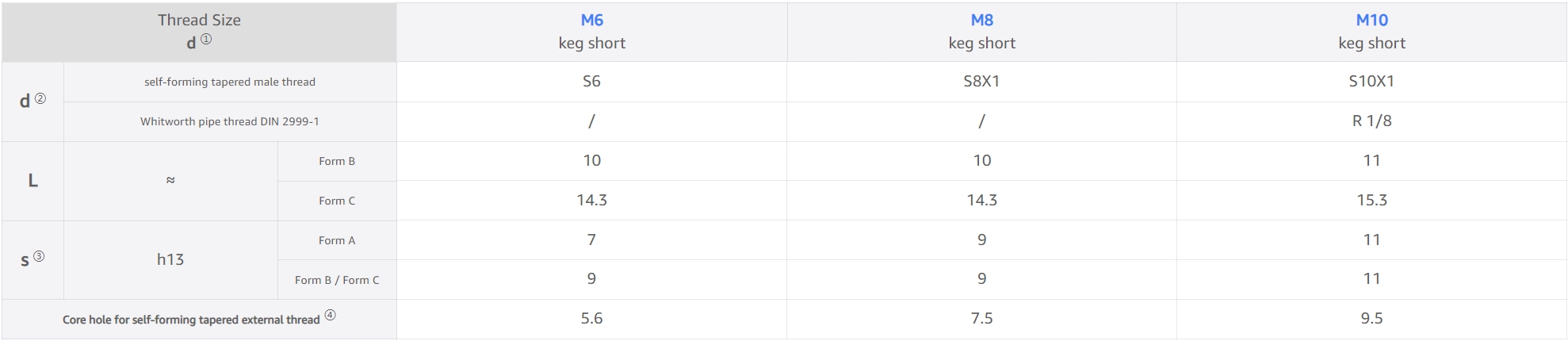Click the Thread Size header cell
Screen dimensions: 1568x341
coord(199,21)
